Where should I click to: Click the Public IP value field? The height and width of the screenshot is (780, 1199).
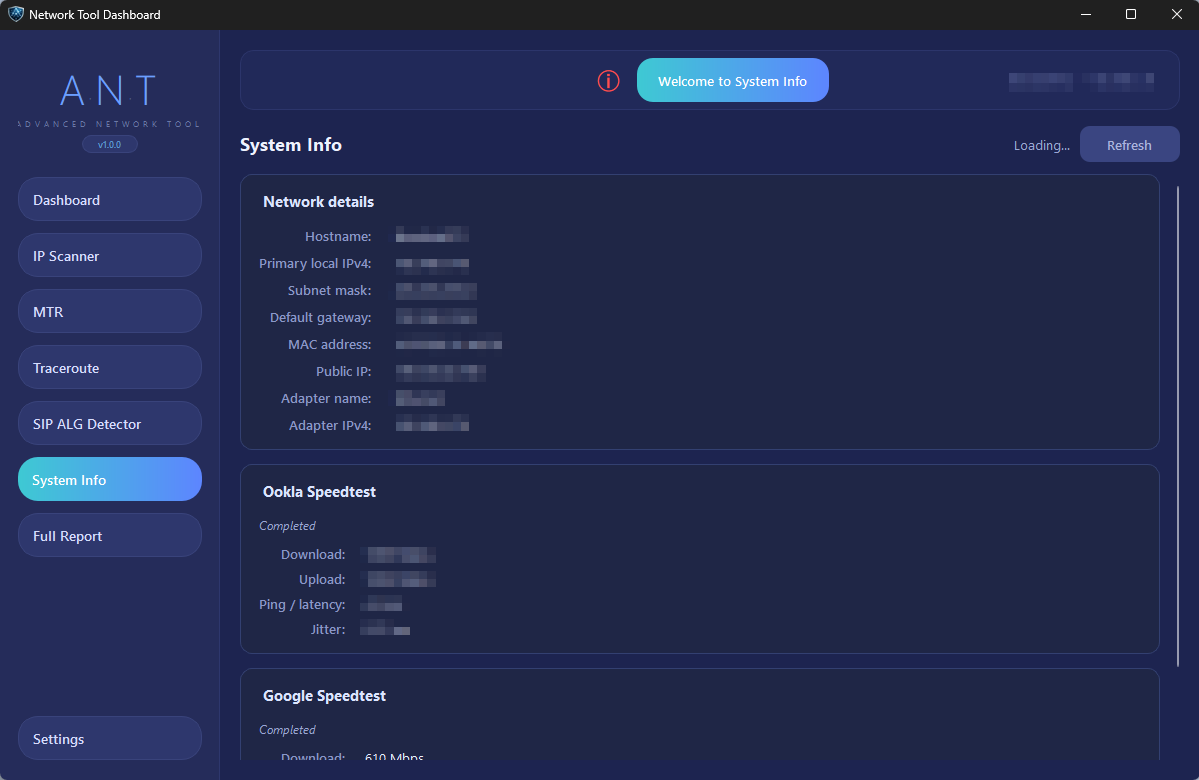441,371
